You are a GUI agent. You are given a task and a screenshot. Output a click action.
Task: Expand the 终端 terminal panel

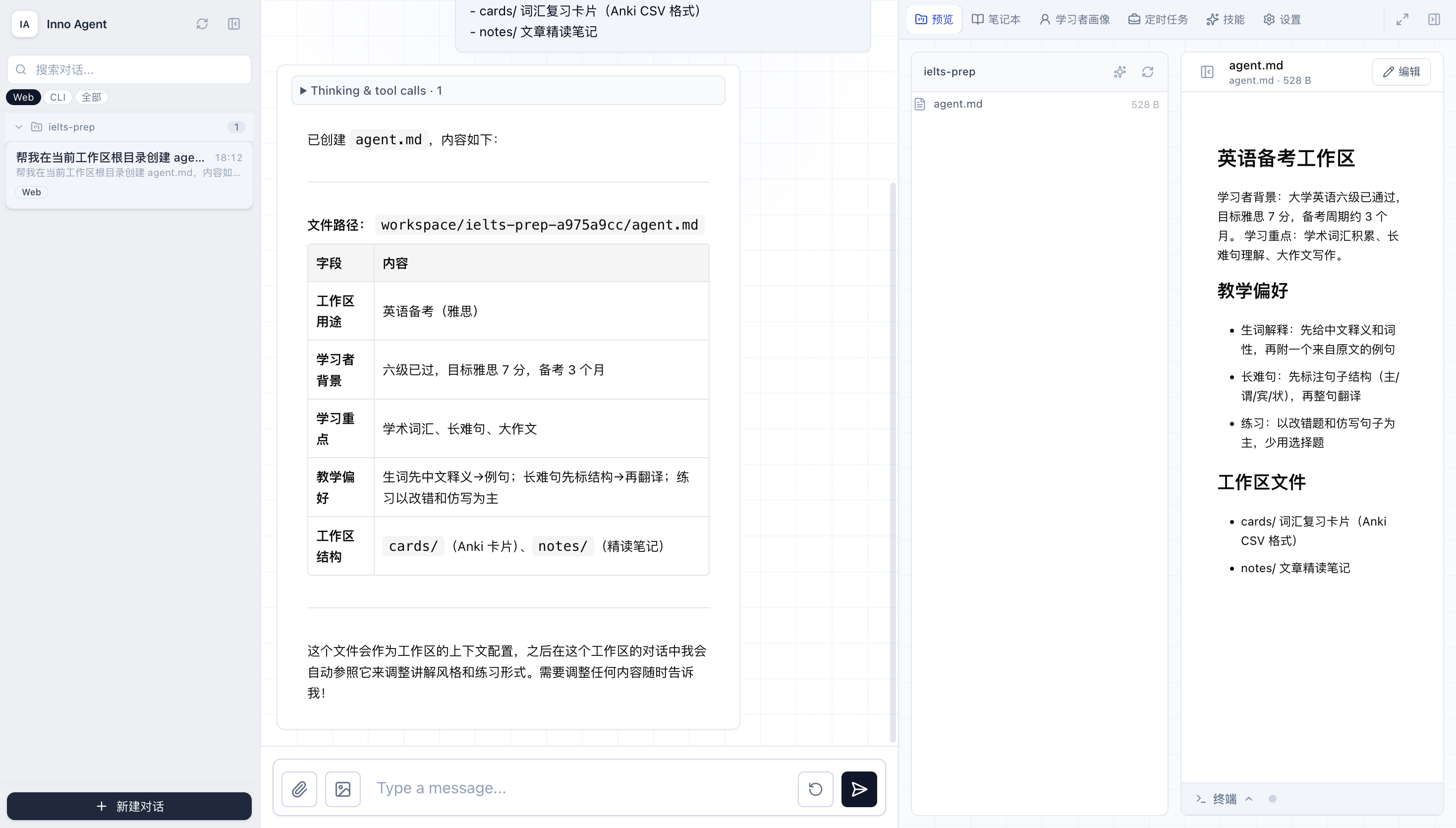1225,798
